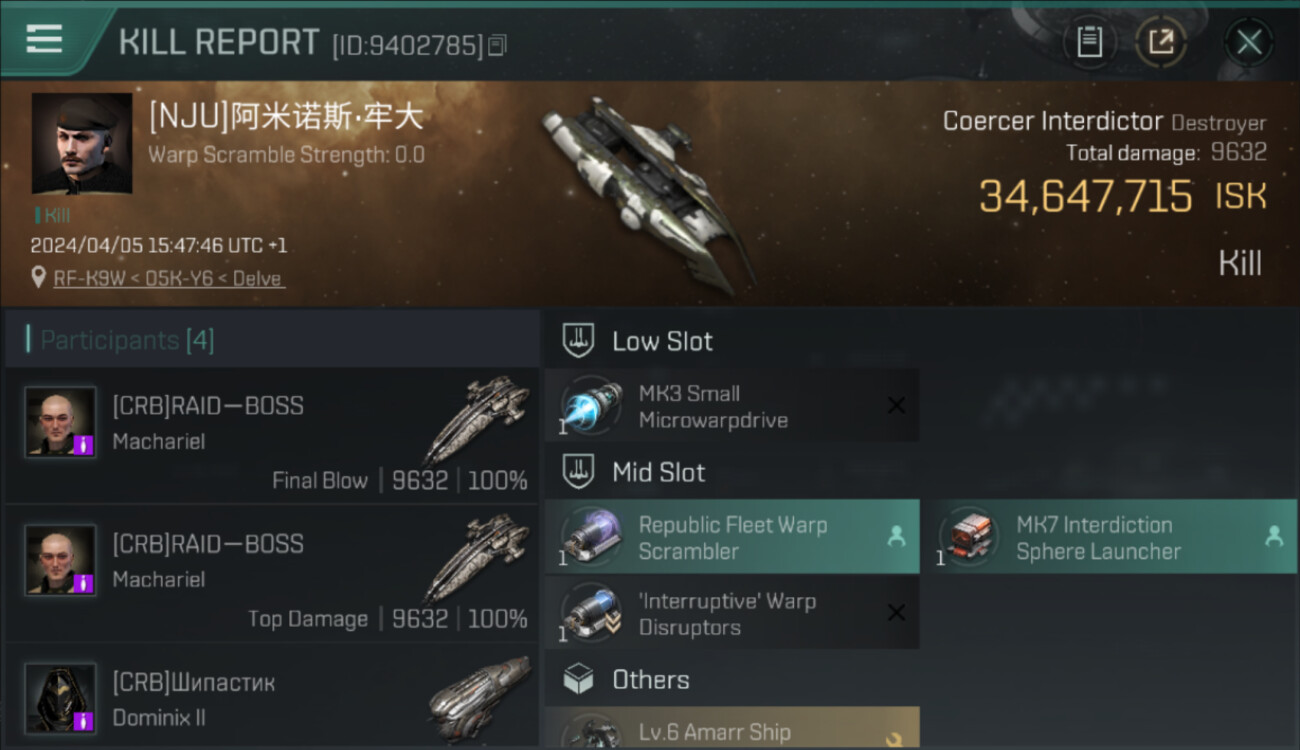This screenshot has height=750, width=1300.
Task: Copy the kill report ID icon
Action: (x=497, y=45)
